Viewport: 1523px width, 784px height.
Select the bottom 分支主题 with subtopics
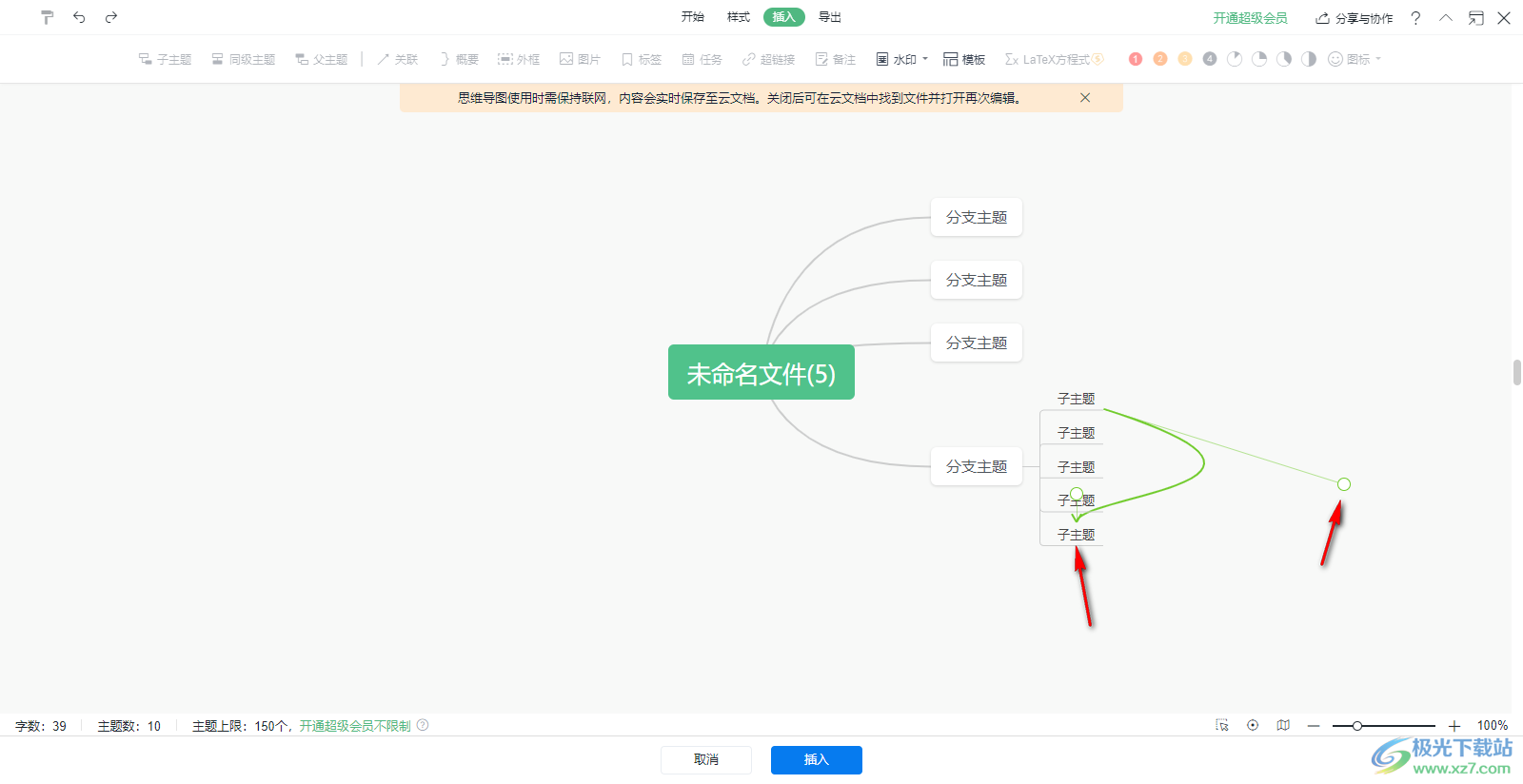977,466
